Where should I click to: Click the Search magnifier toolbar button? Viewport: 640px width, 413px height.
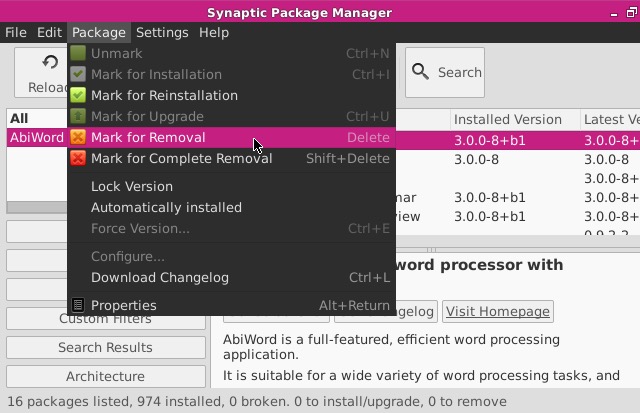click(x=445, y=72)
